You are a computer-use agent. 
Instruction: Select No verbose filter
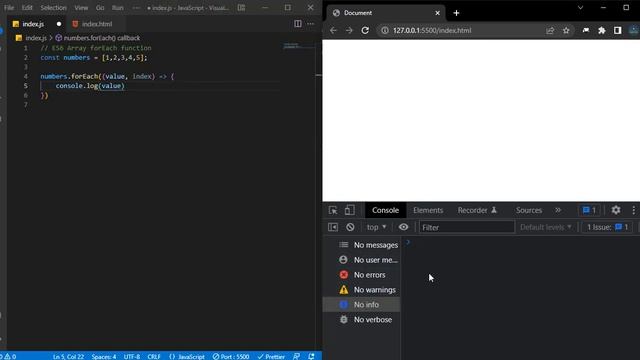(362, 320)
